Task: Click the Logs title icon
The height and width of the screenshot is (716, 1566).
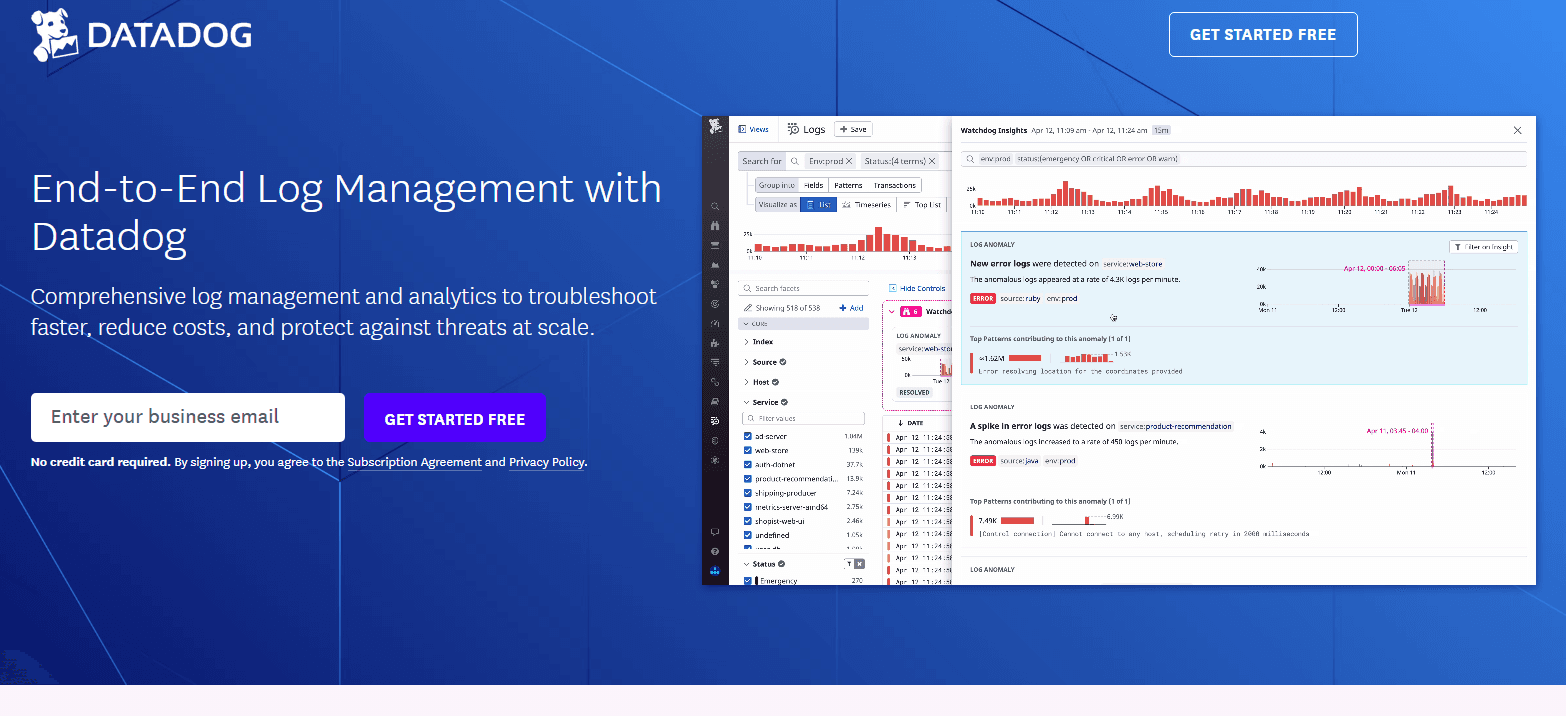Action: point(793,129)
